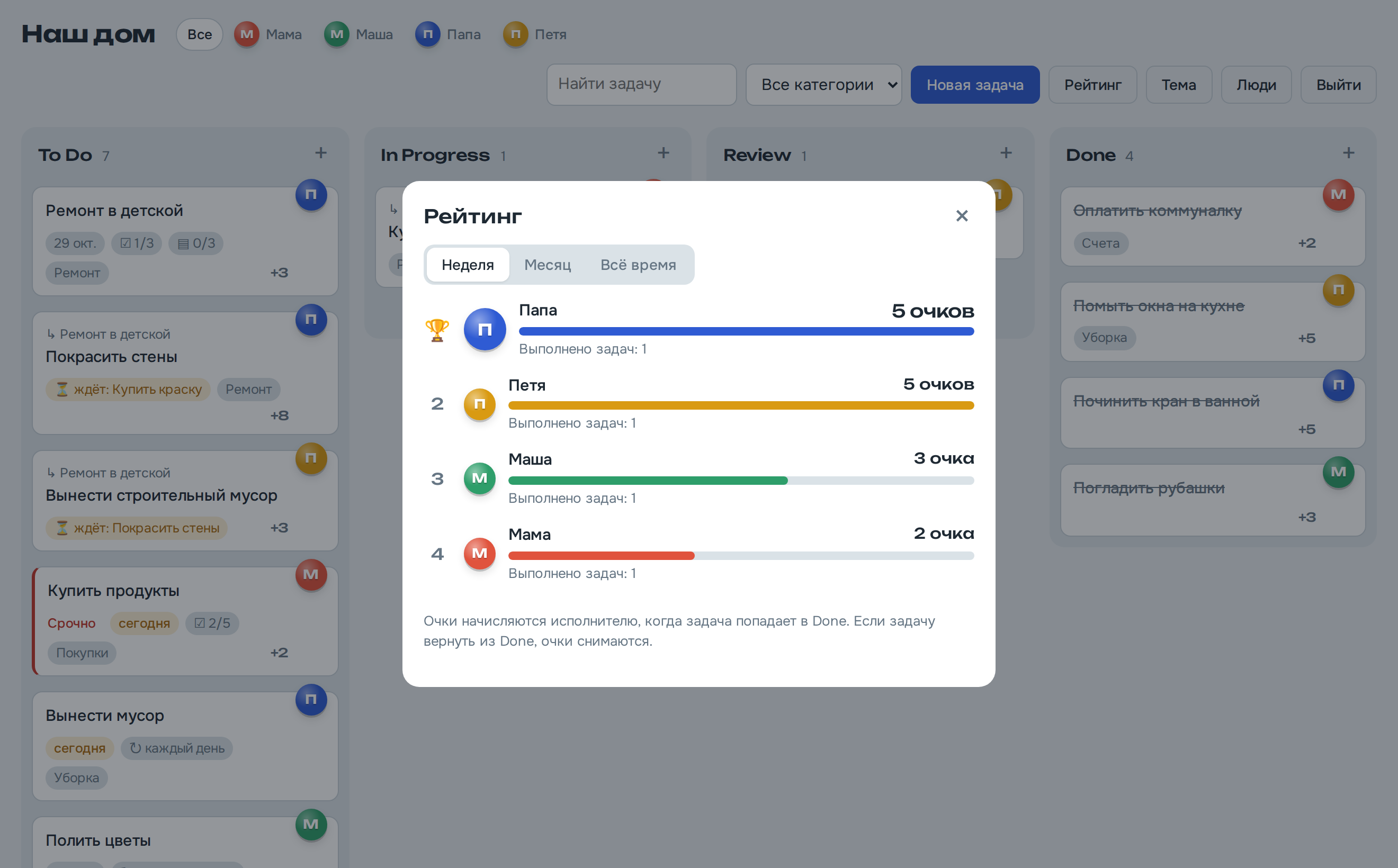The height and width of the screenshot is (868, 1398).
Task: Open the Починить кран в ванной card
Action: pos(1213,412)
